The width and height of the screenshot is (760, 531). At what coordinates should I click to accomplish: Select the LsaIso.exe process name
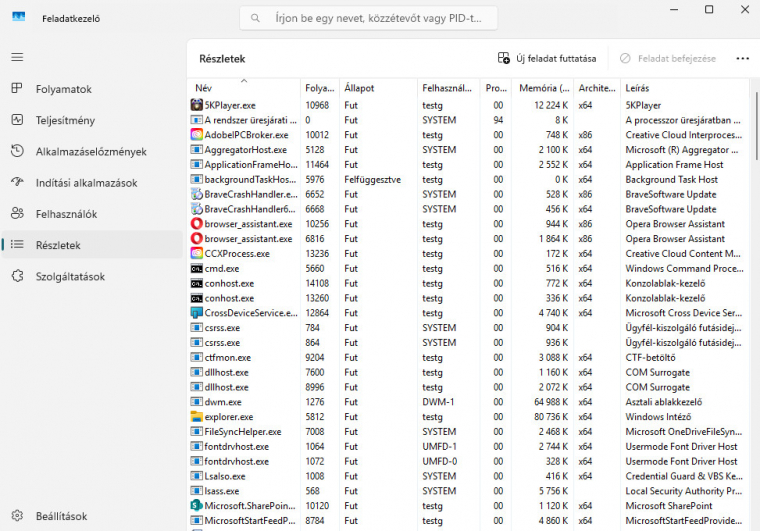pyautogui.click(x=225, y=476)
